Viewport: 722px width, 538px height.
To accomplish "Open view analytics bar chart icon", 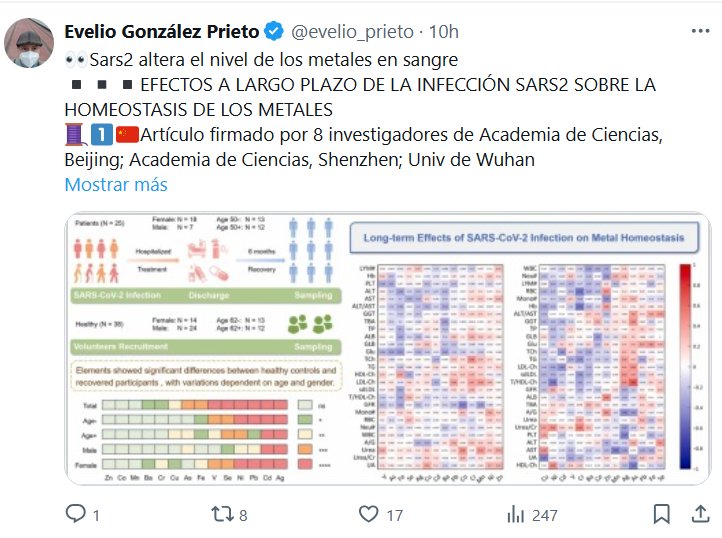I will coord(516,514).
